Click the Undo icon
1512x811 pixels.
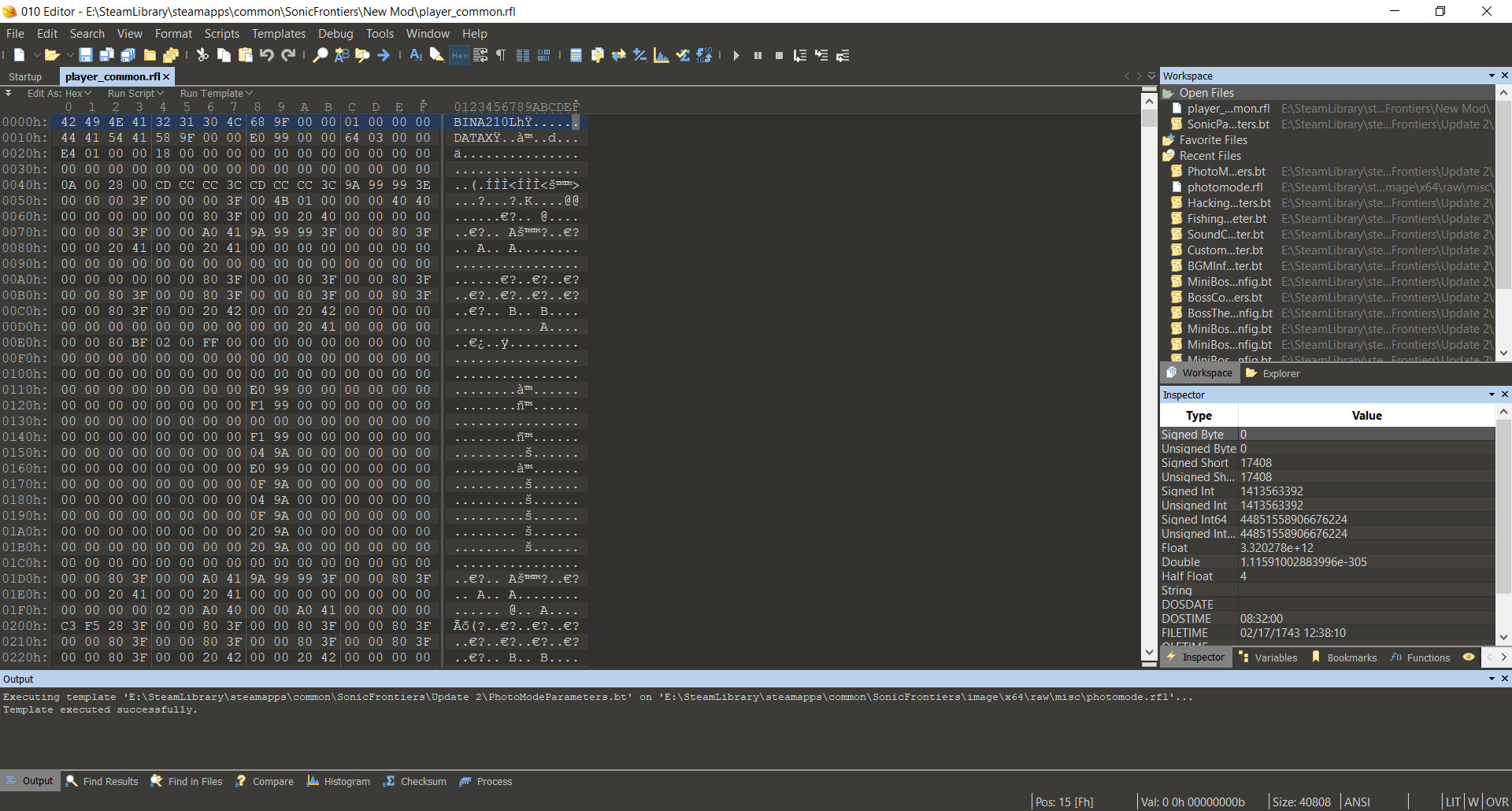(267, 55)
